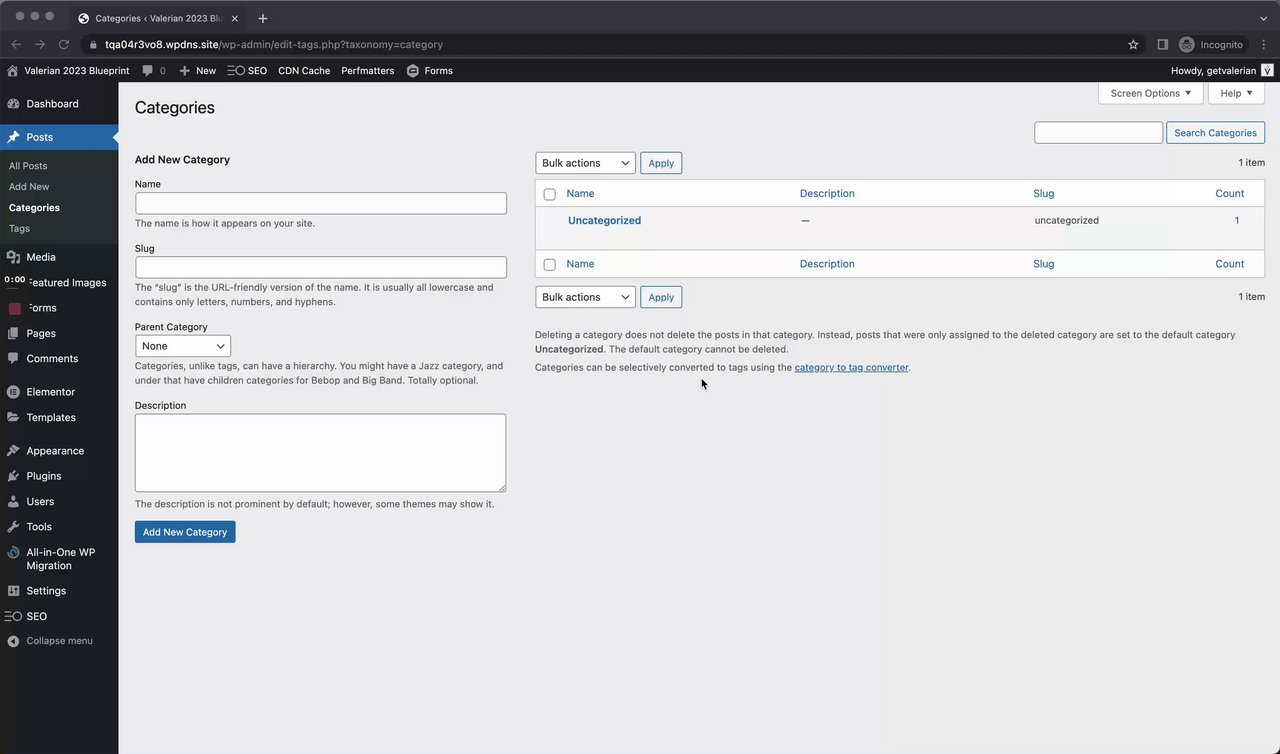
Task: Click into the Description textarea
Action: coord(321,453)
